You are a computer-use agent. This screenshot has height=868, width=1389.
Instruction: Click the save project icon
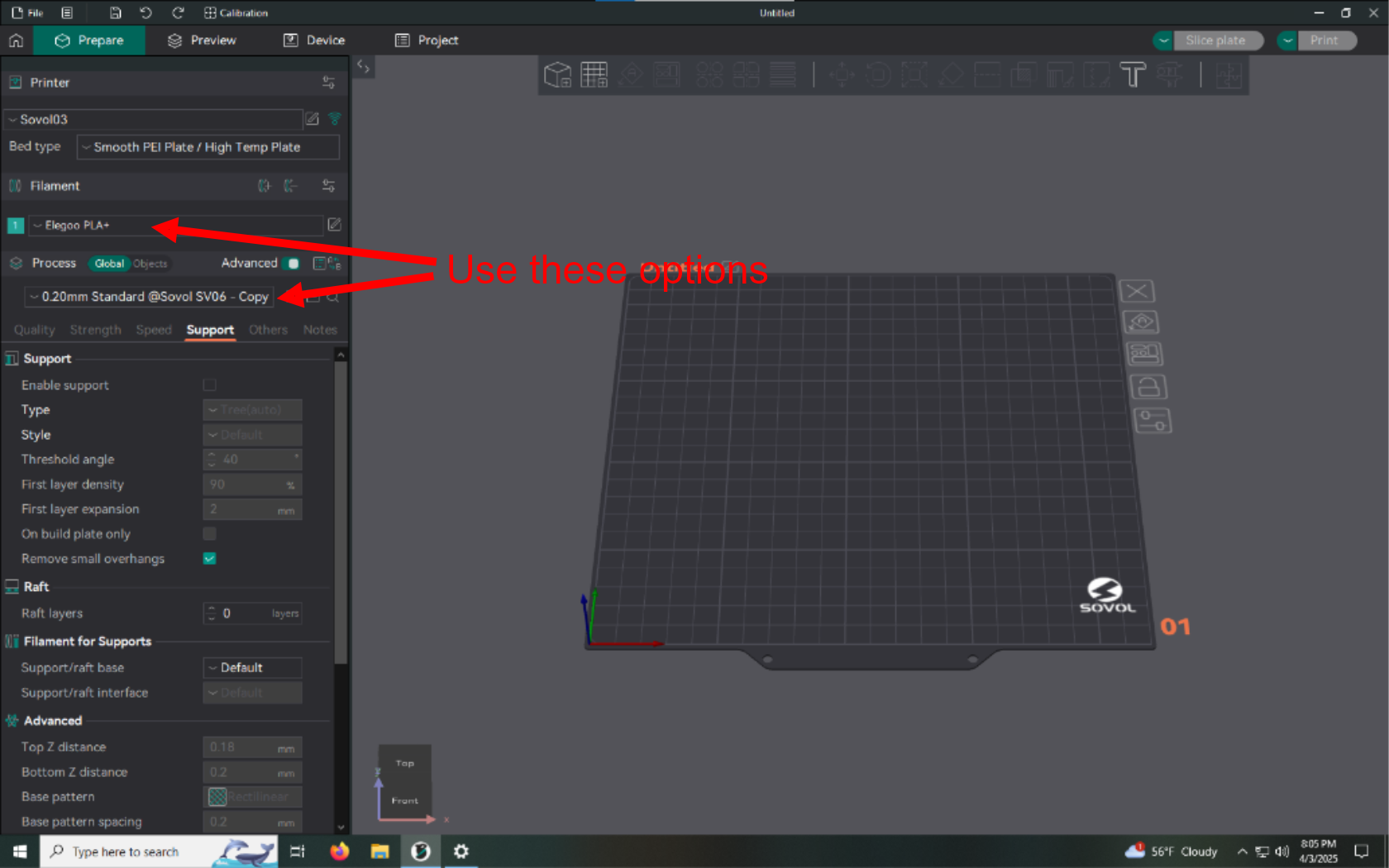116,12
